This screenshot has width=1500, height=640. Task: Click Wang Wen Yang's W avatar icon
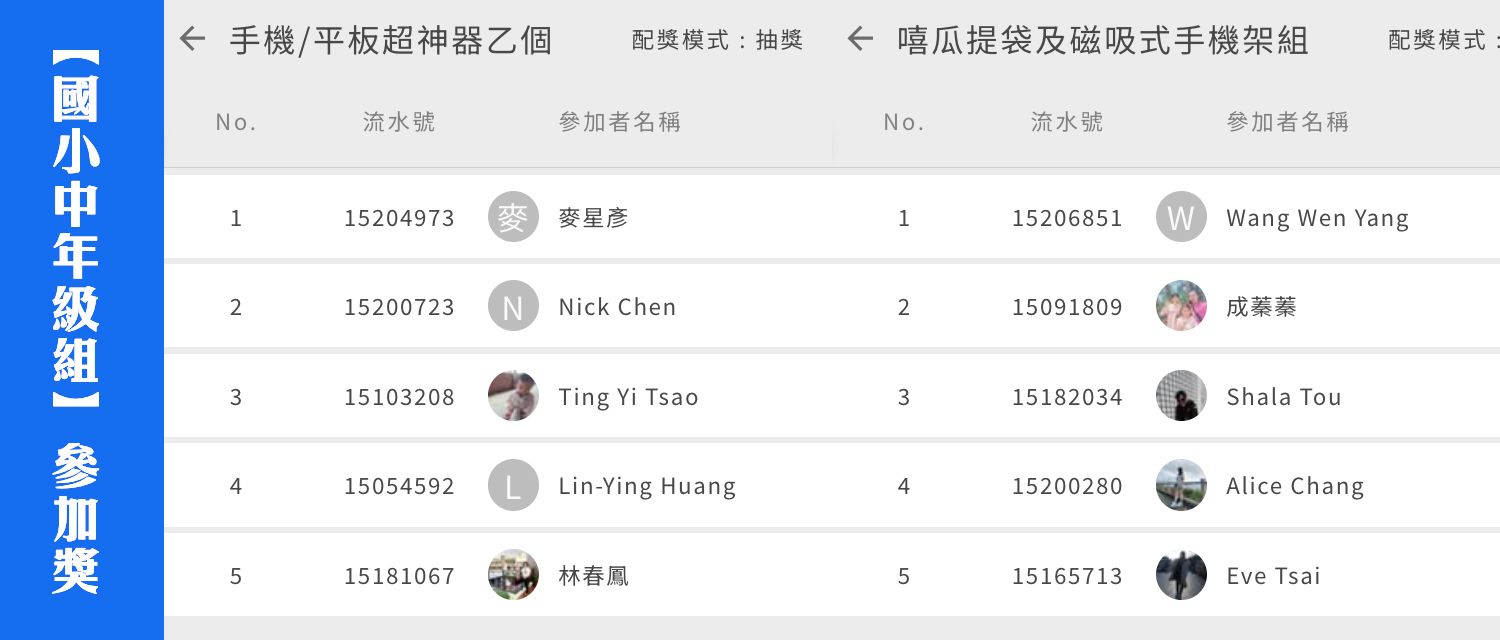[x=1181, y=217]
